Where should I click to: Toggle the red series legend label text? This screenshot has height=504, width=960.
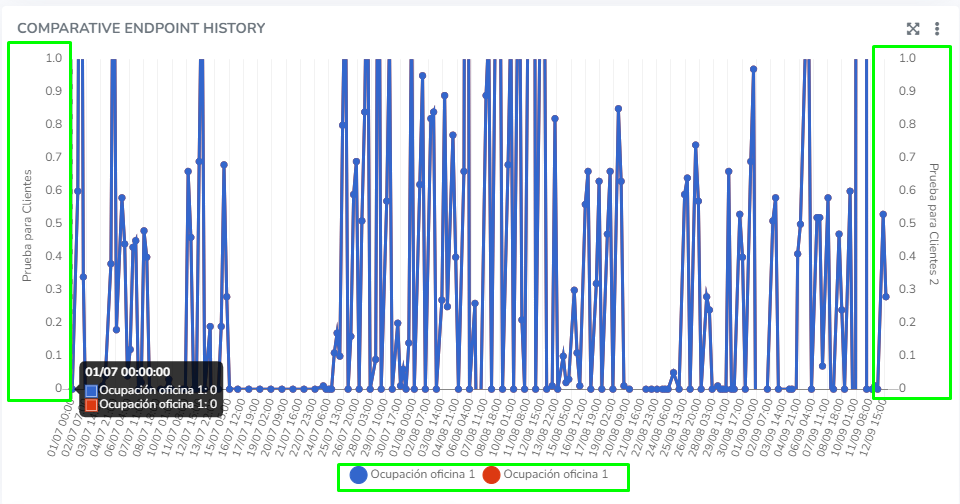point(555,475)
